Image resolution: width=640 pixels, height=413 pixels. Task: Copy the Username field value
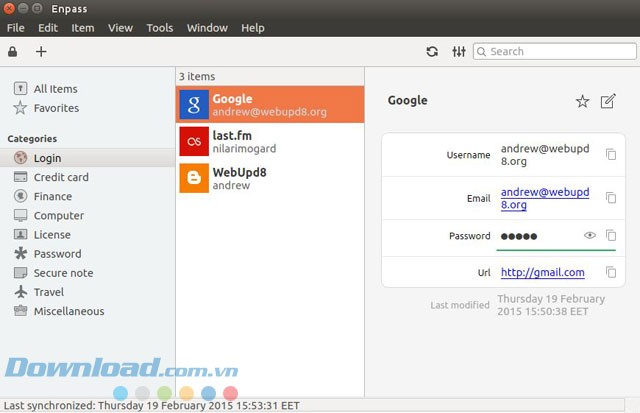pyautogui.click(x=611, y=155)
